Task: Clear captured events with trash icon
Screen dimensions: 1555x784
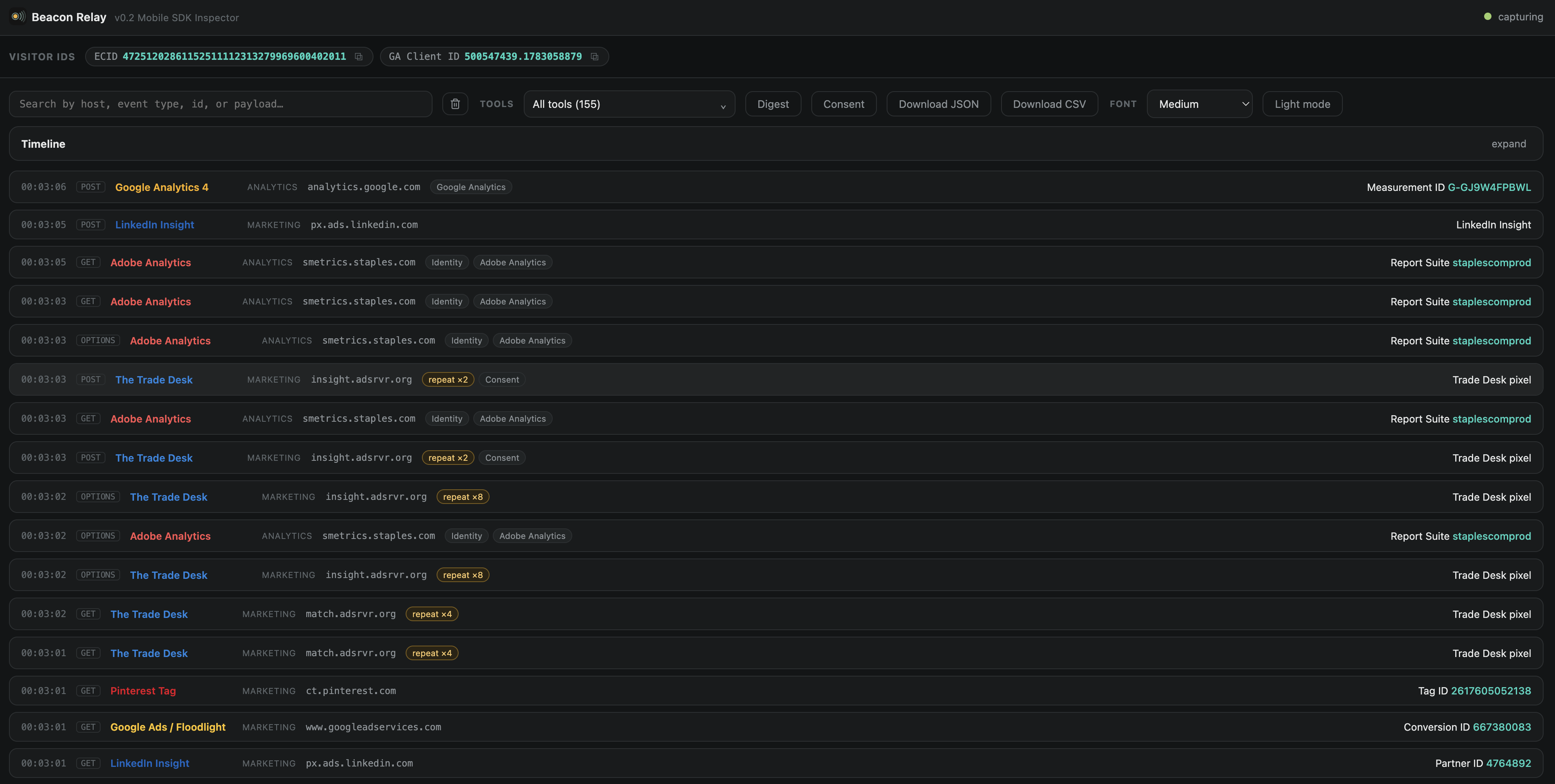Action: (455, 104)
